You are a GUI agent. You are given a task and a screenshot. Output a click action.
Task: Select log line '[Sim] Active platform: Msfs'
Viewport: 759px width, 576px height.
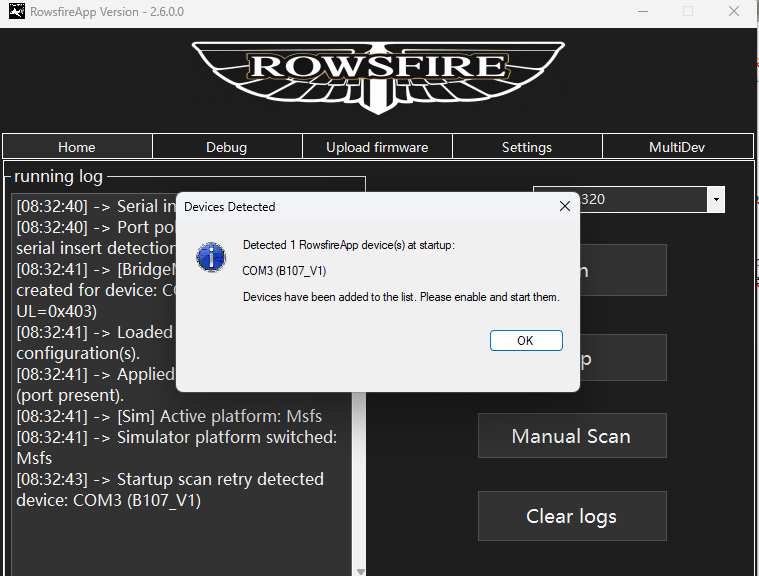[x=169, y=416]
